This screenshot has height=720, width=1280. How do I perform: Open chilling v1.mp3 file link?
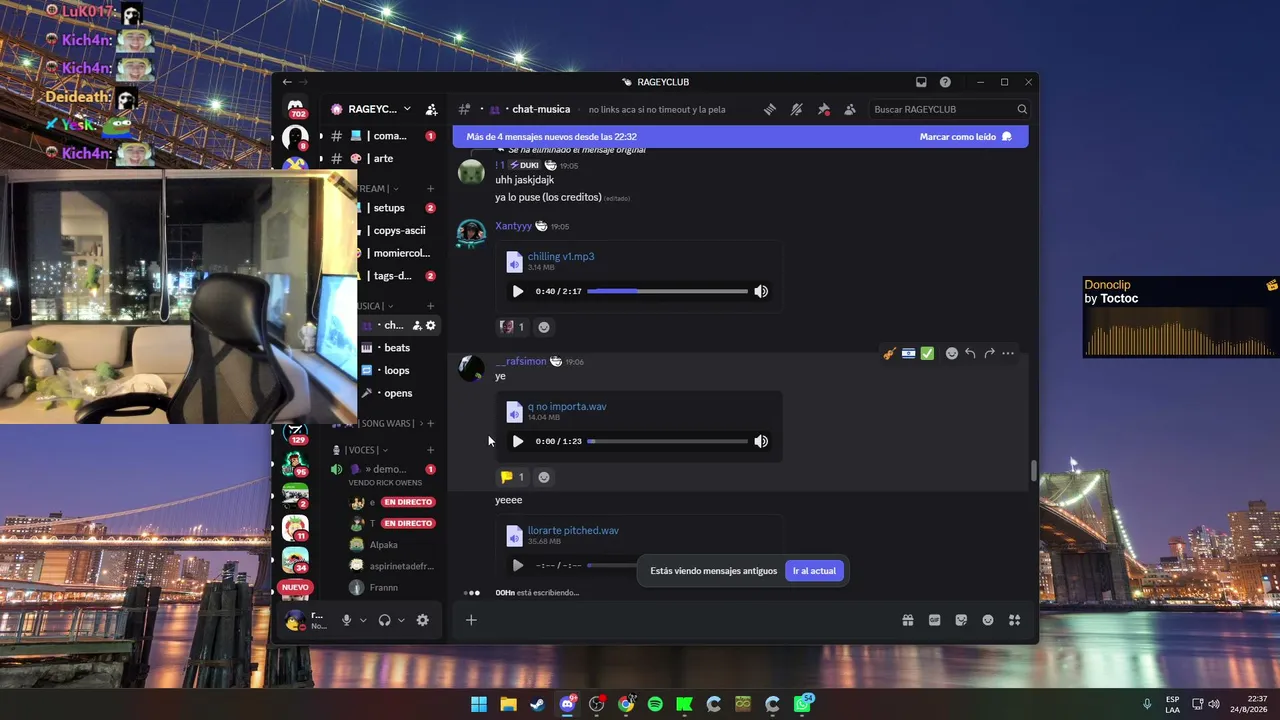pyautogui.click(x=561, y=256)
